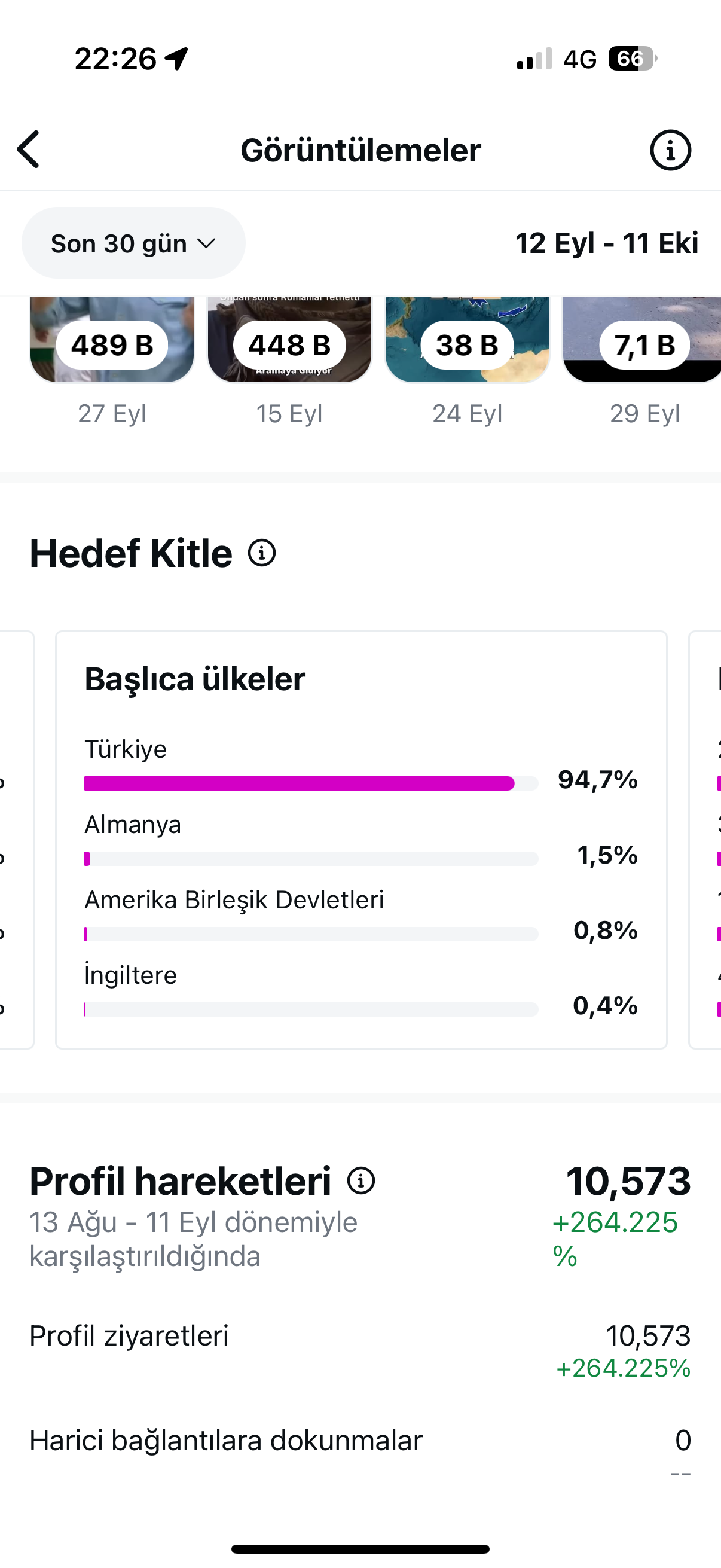Screen dimensions: 721x1568
Task: Tap the Başlıca ülkeler card heading
Action: pos(195,679)
